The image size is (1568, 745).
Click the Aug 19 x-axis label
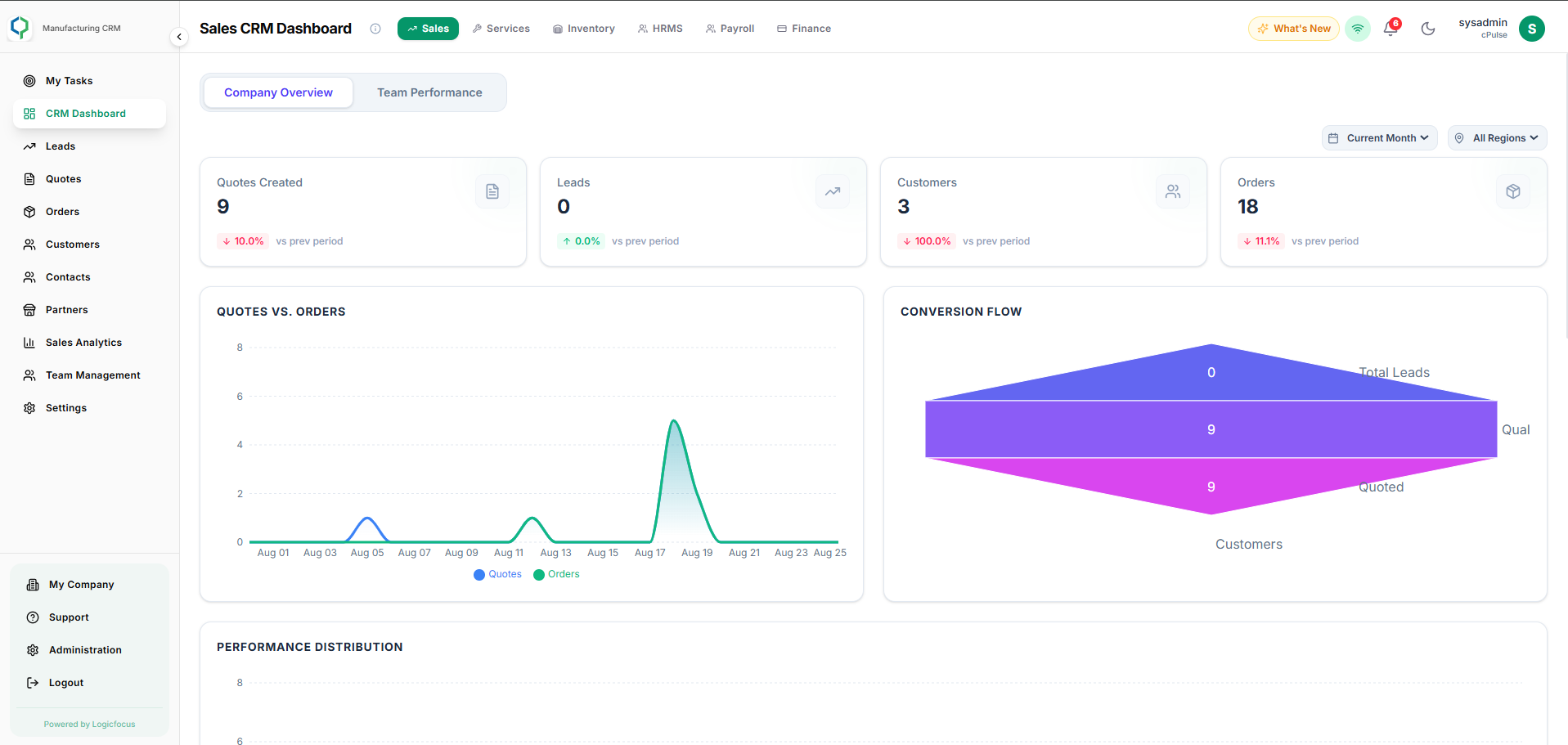(x=697, y=553)
